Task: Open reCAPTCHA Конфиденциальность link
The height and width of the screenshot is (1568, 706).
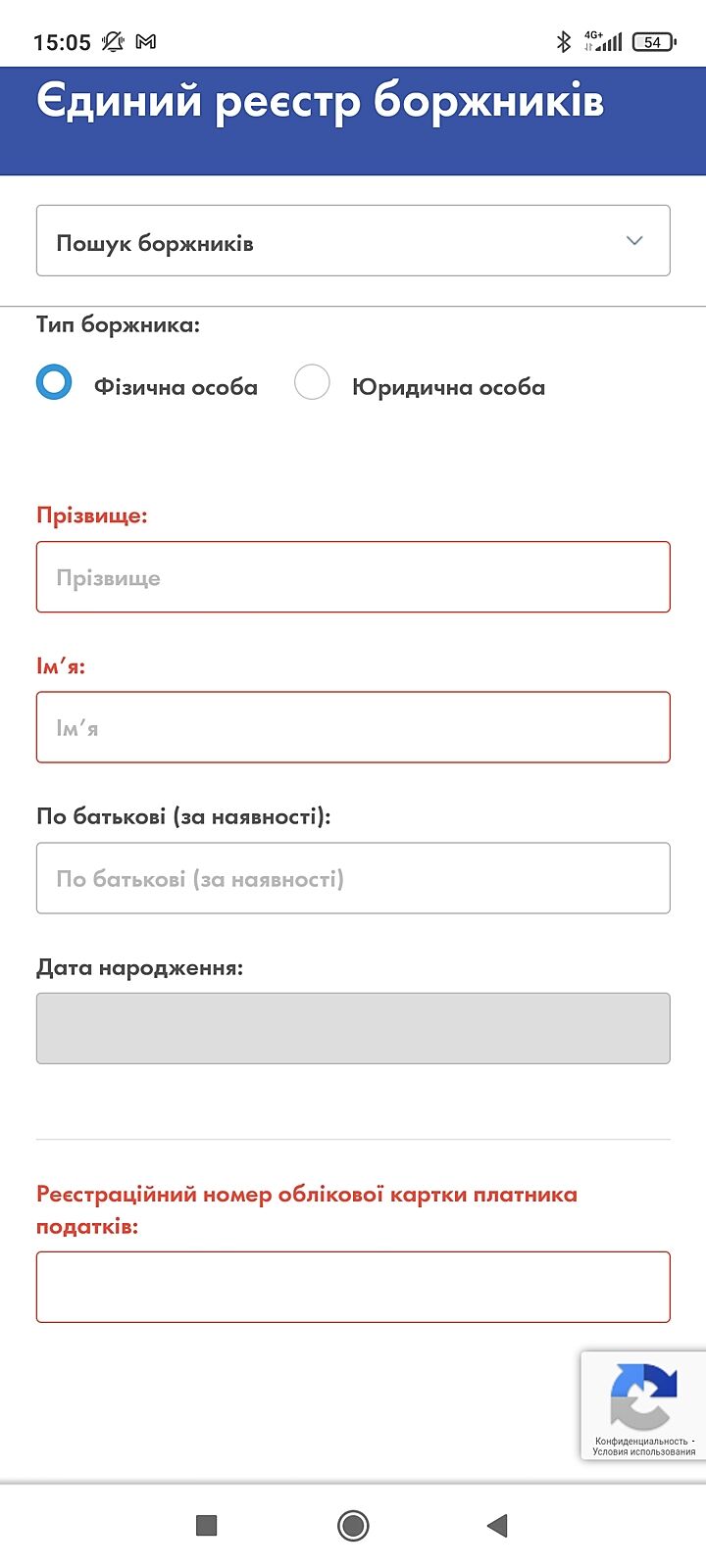Action: point(641,1441)
